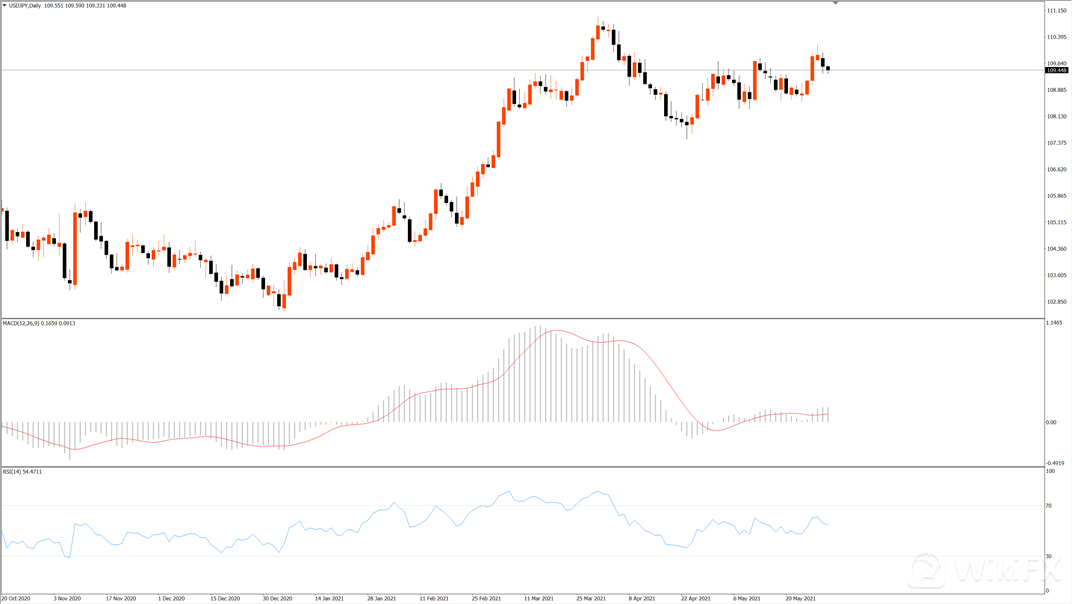Click the last candlestick on the price chart
Screen dimensions: 1072x604
[x=828, y=69]
